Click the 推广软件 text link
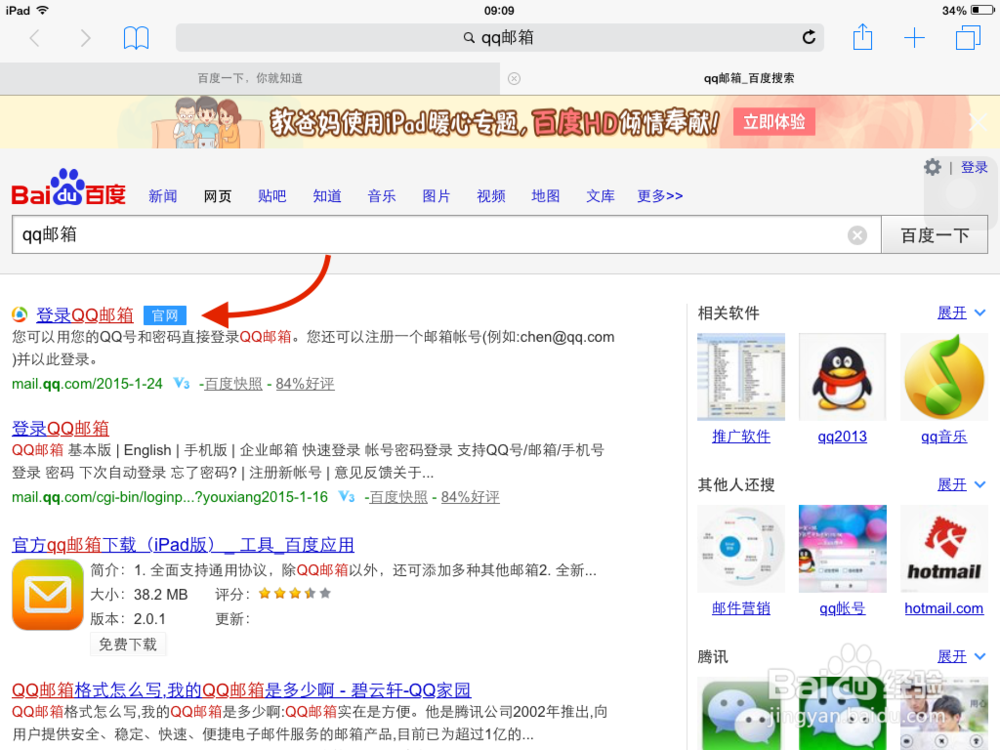The width and height of the screenshot is (1000, 750). coord(741,437)
